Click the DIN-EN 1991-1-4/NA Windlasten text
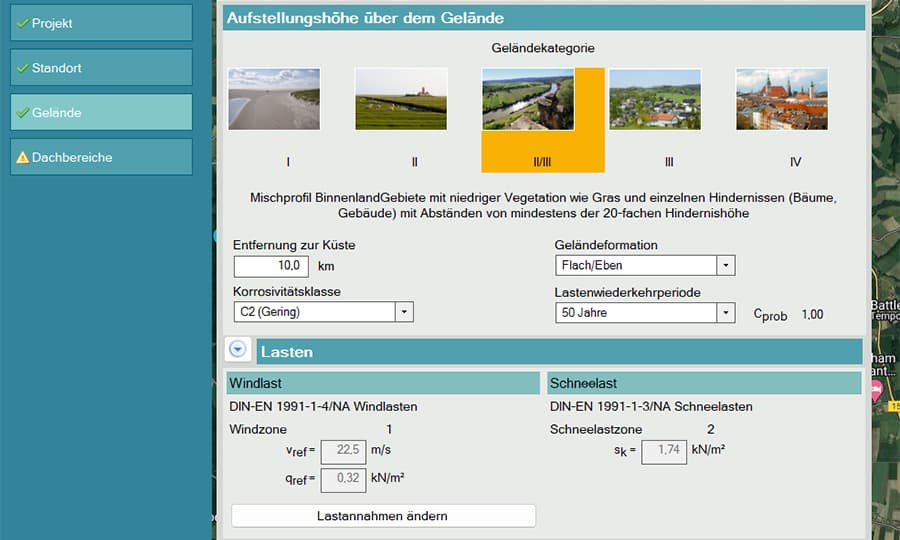900x540 pixels. tap(323, 406)
